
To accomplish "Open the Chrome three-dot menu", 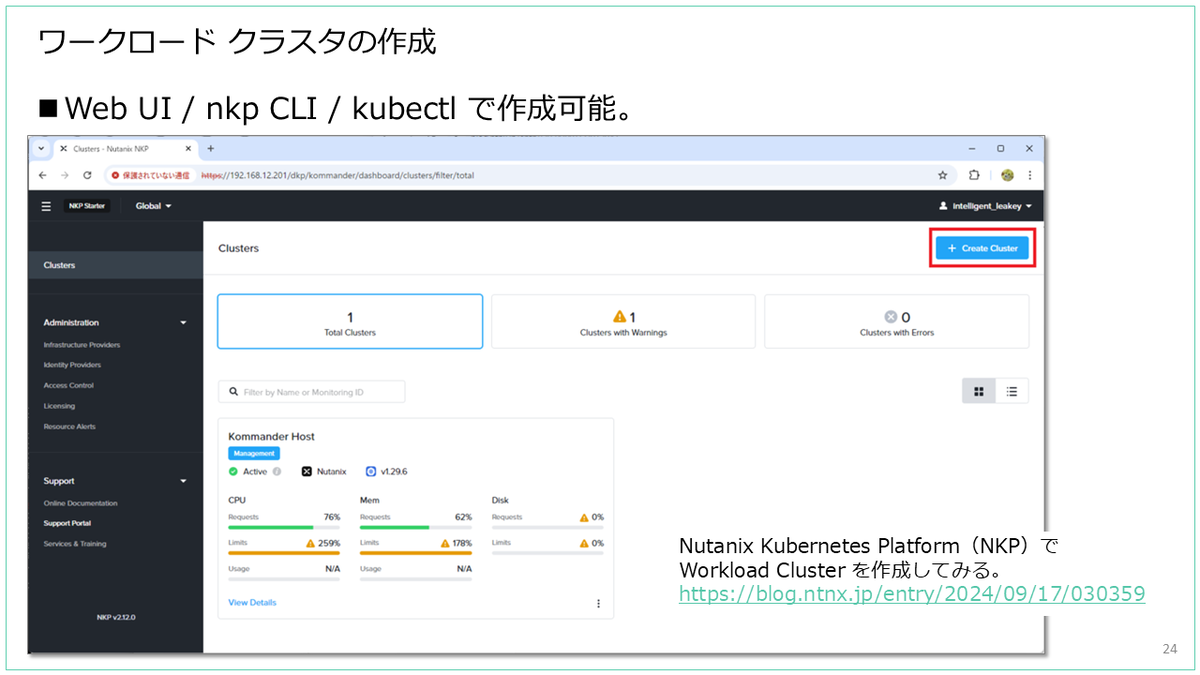I will click(x=1030, y=175).
